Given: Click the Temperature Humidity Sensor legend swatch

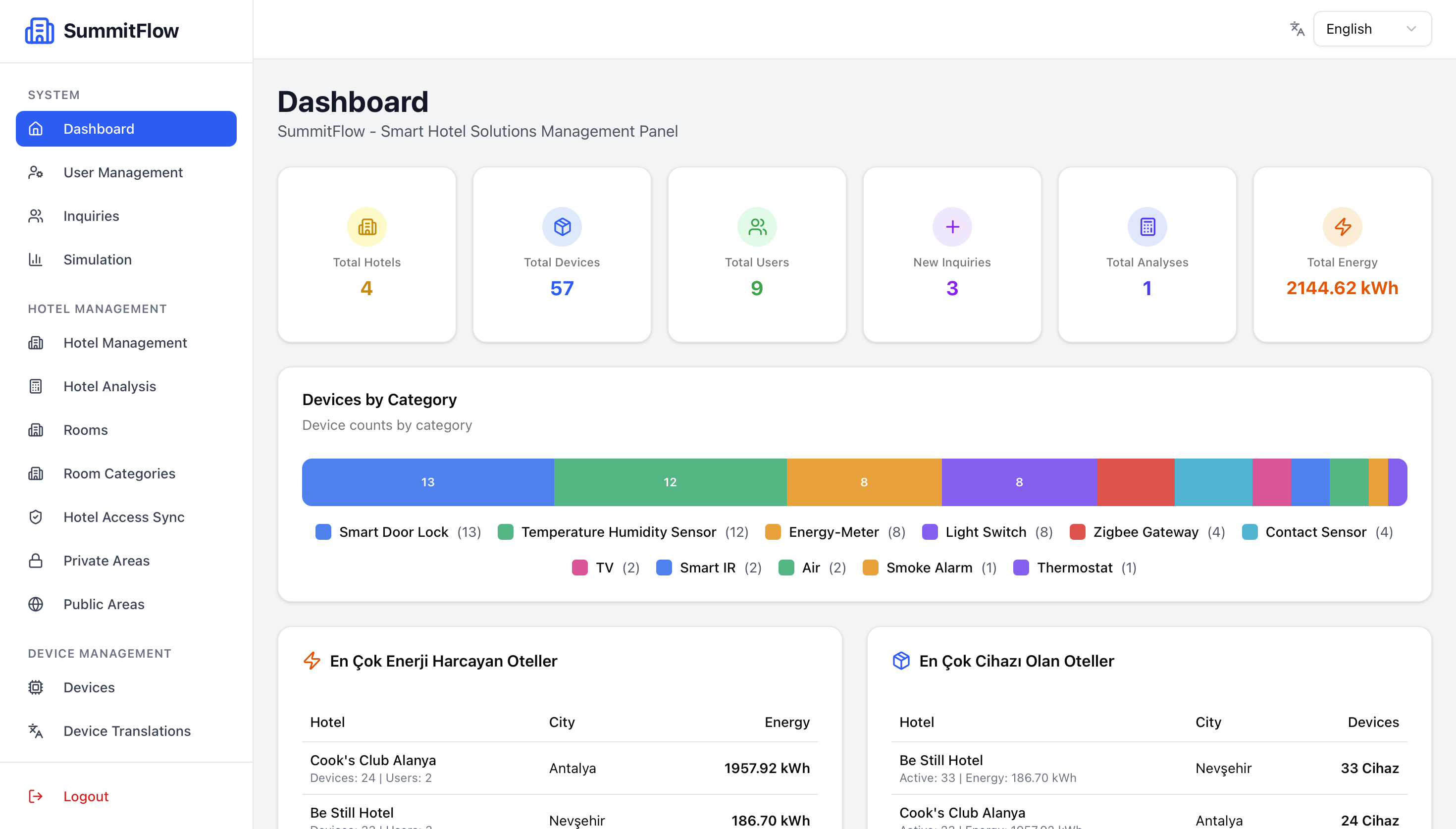Looking at the screenshot, I should (505, 532).
